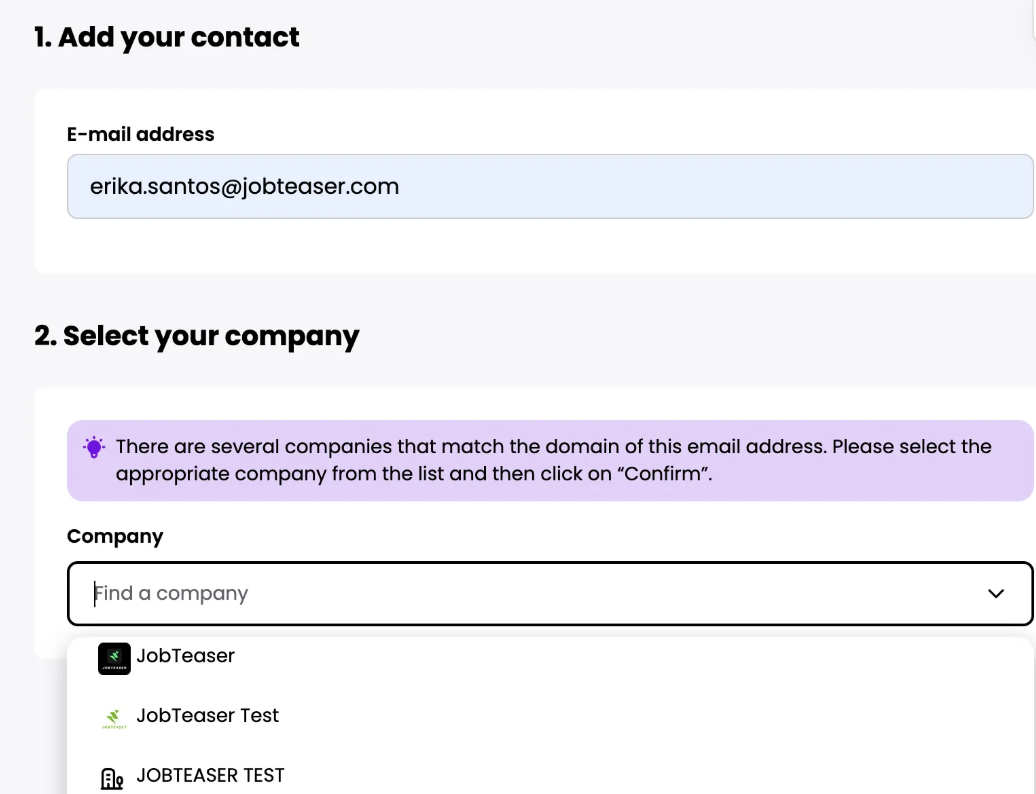Click the Company field label

coord(115,536)
